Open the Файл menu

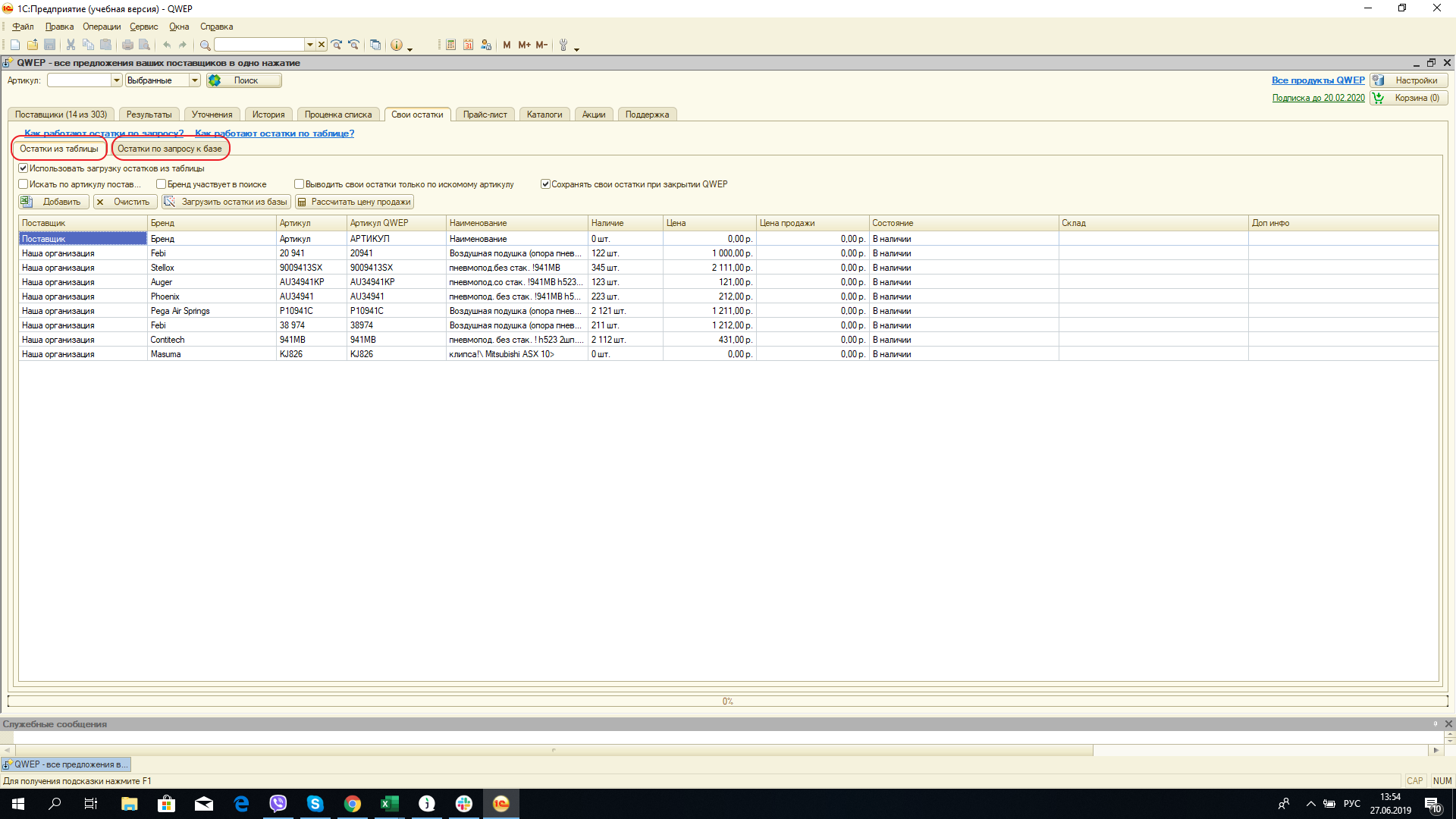click(x=23, y=27)
